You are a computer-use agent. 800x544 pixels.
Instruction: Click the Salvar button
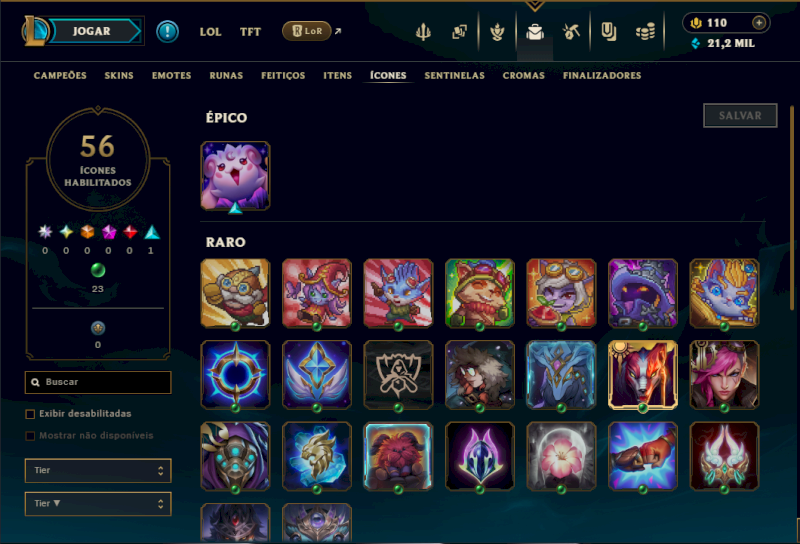[740, 115]
